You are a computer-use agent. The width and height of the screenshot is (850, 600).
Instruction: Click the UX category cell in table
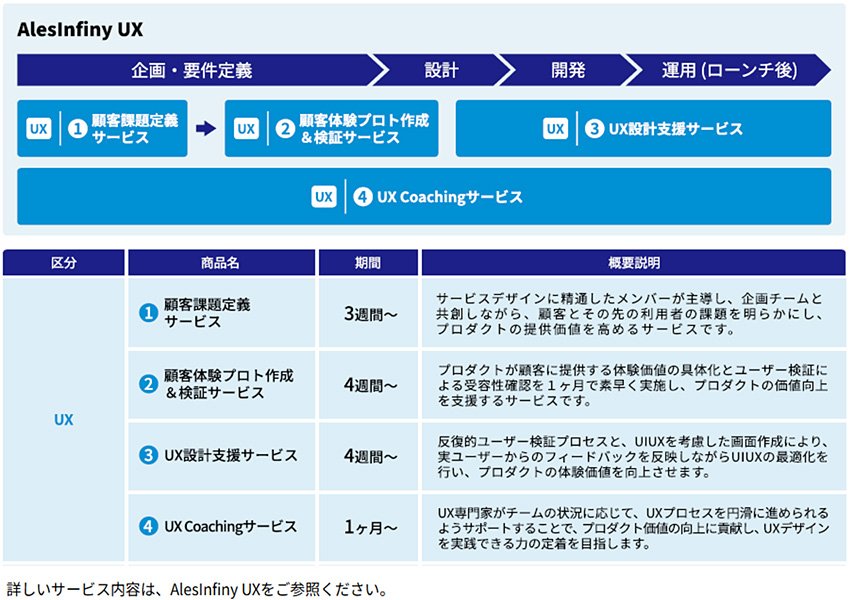(63, 420)
